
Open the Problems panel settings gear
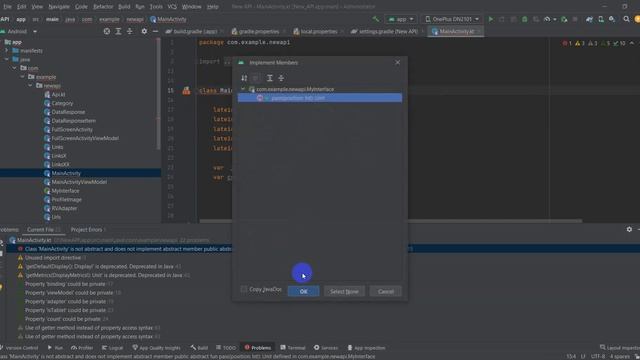click(x=629, y=230)
